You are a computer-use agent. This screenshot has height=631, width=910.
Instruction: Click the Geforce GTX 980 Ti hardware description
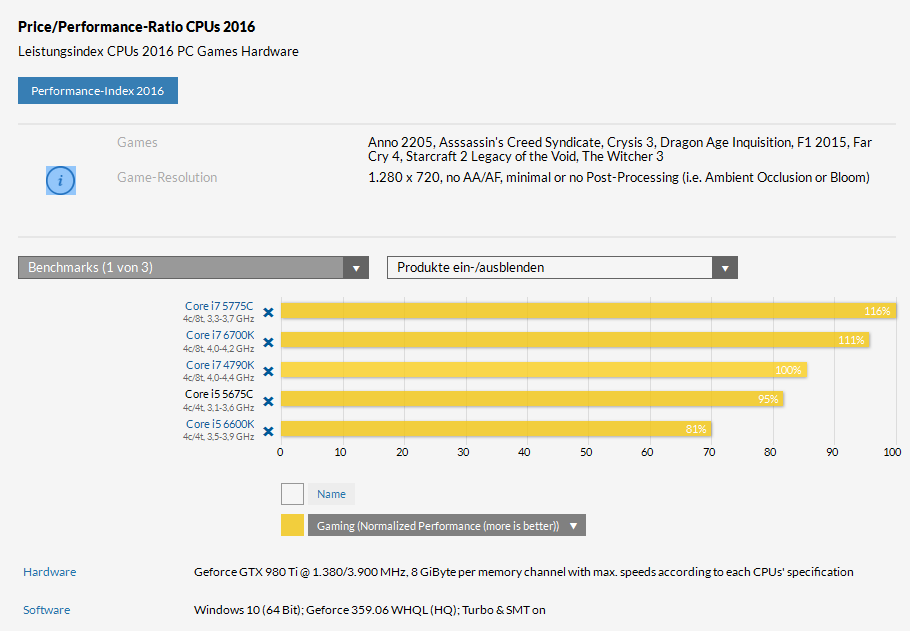point(523,572)
